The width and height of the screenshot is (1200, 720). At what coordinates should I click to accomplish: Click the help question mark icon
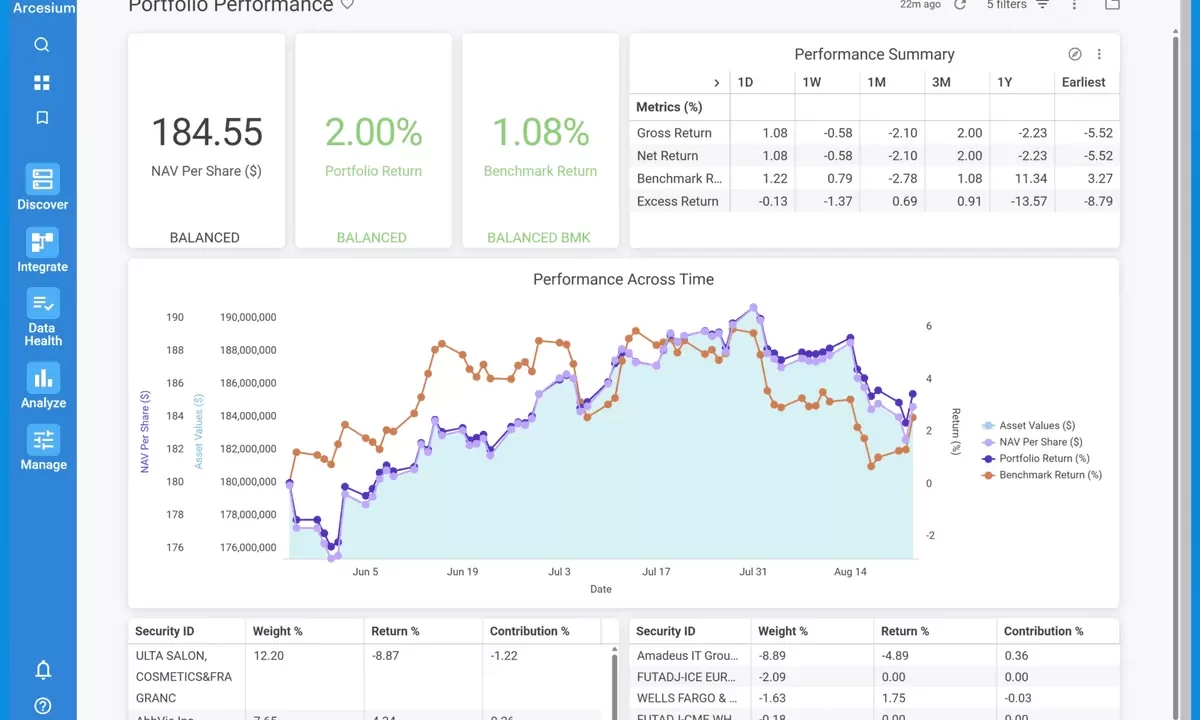coord(43,706)
